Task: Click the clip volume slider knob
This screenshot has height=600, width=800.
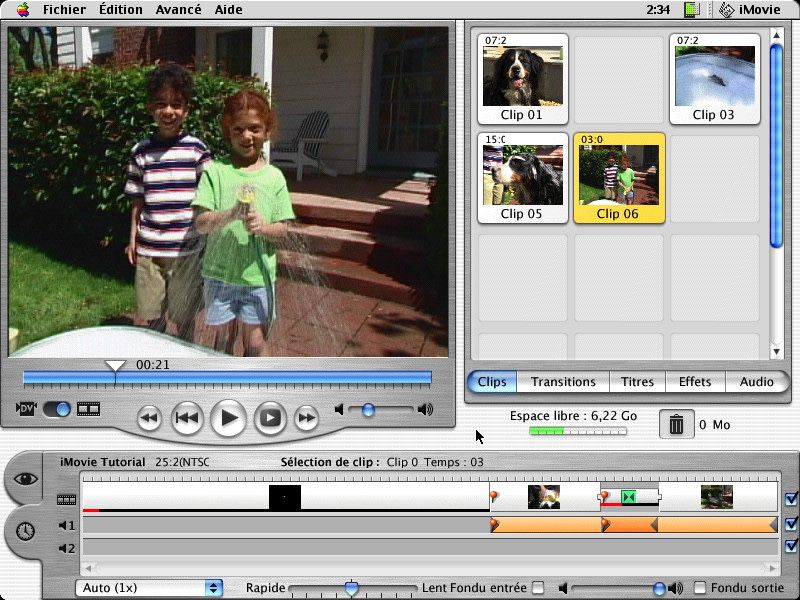Action: click(x=659, y=588)
